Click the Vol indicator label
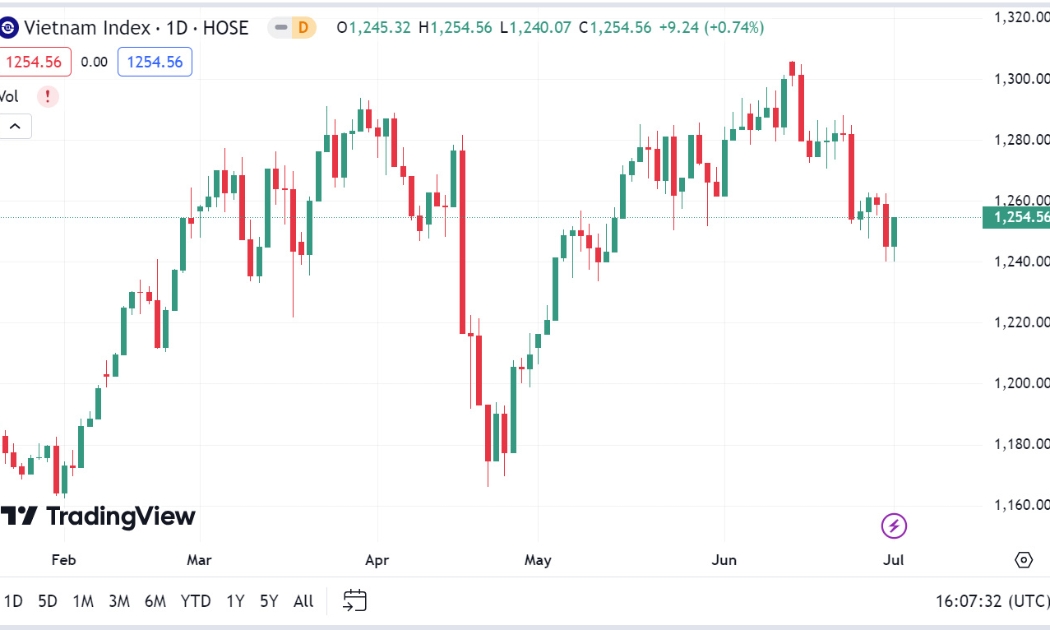The image size is (1050, 630). (9, 96)
